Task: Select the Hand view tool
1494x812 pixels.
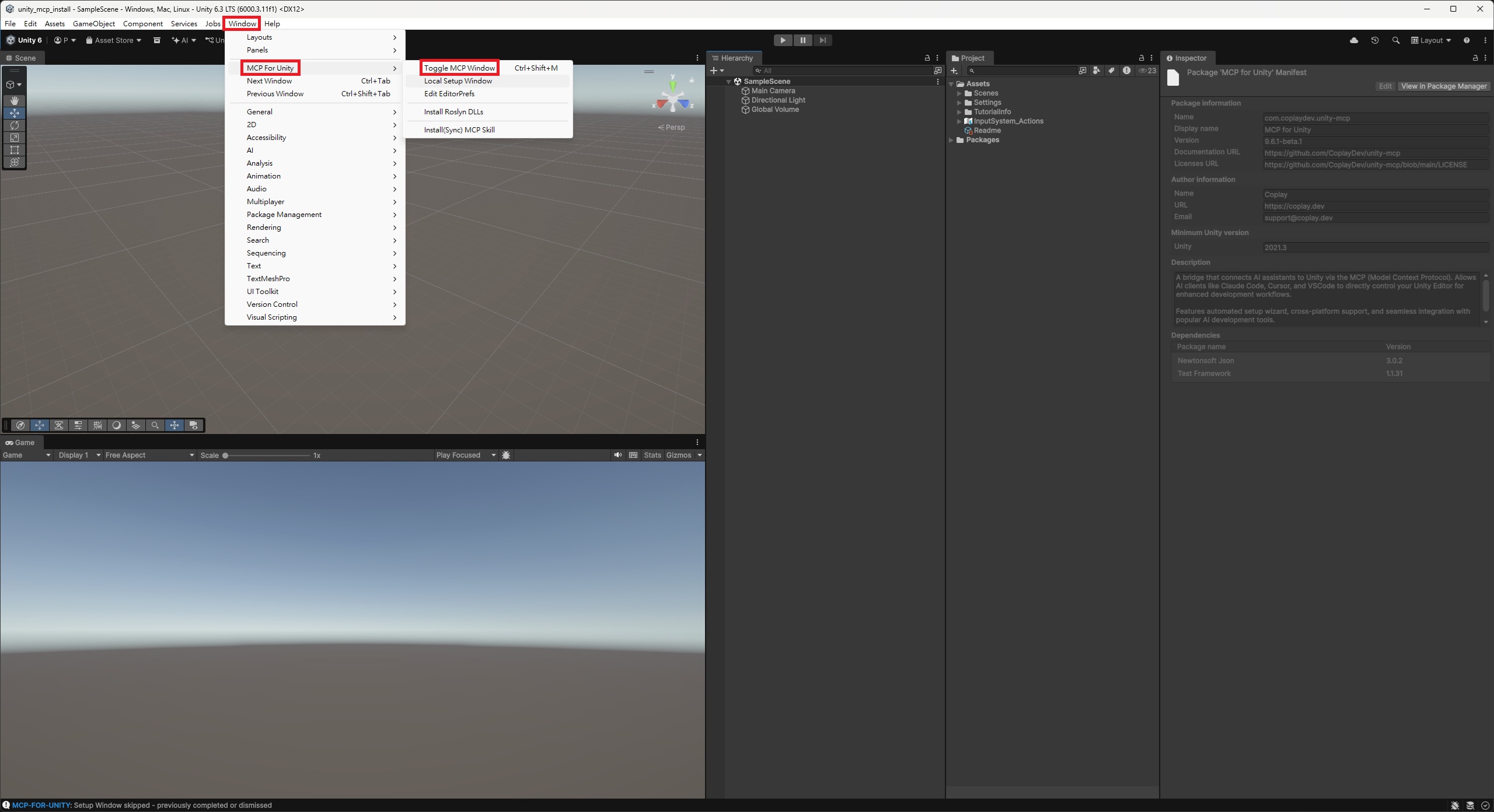Action: tap(15, 100)
